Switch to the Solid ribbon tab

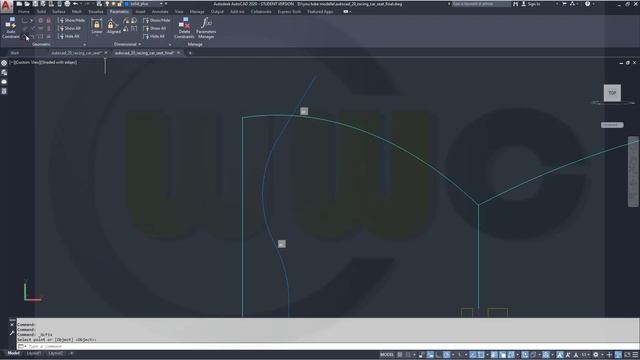(41, 12)
